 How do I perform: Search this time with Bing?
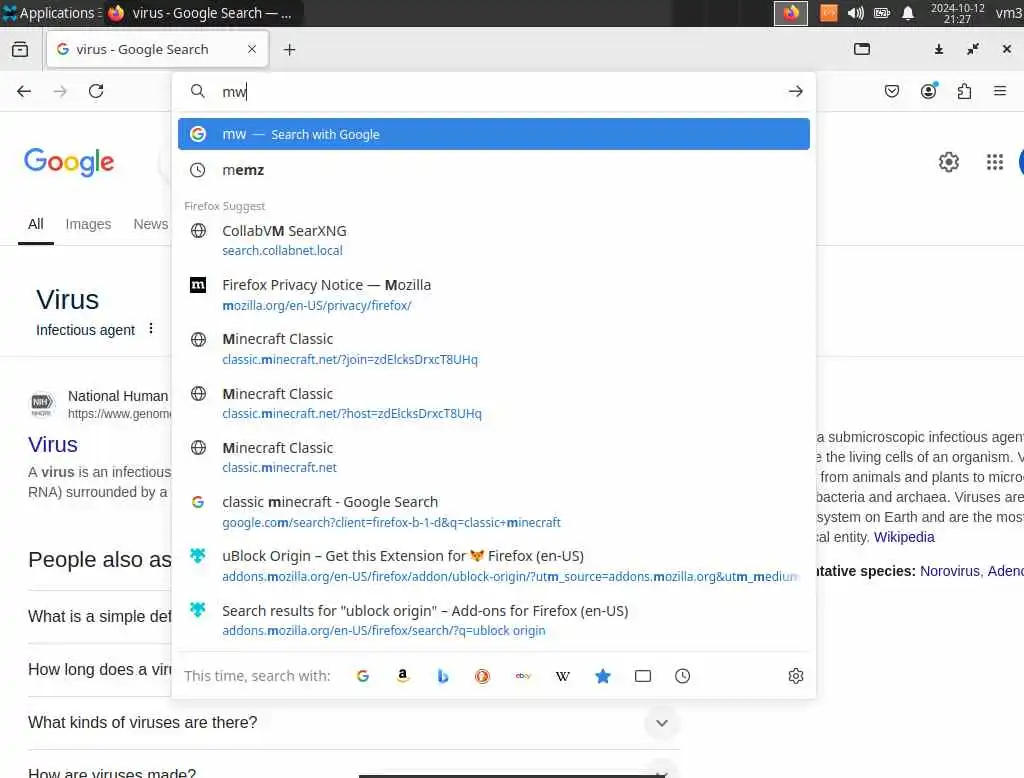443,676
